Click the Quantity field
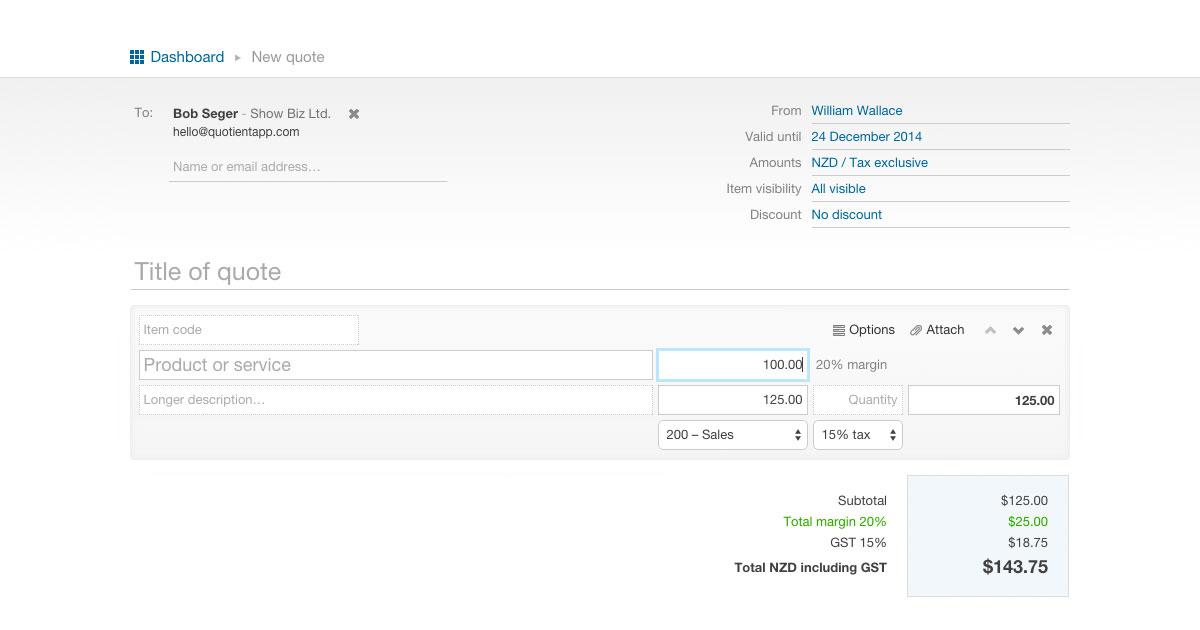The image size is (1200, 630). 858,400
